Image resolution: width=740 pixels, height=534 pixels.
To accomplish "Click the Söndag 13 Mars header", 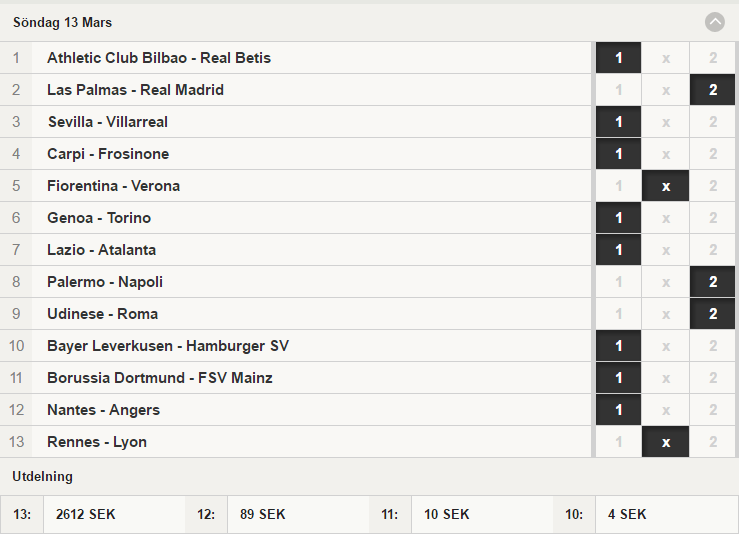I will click(x=369, y=22).
